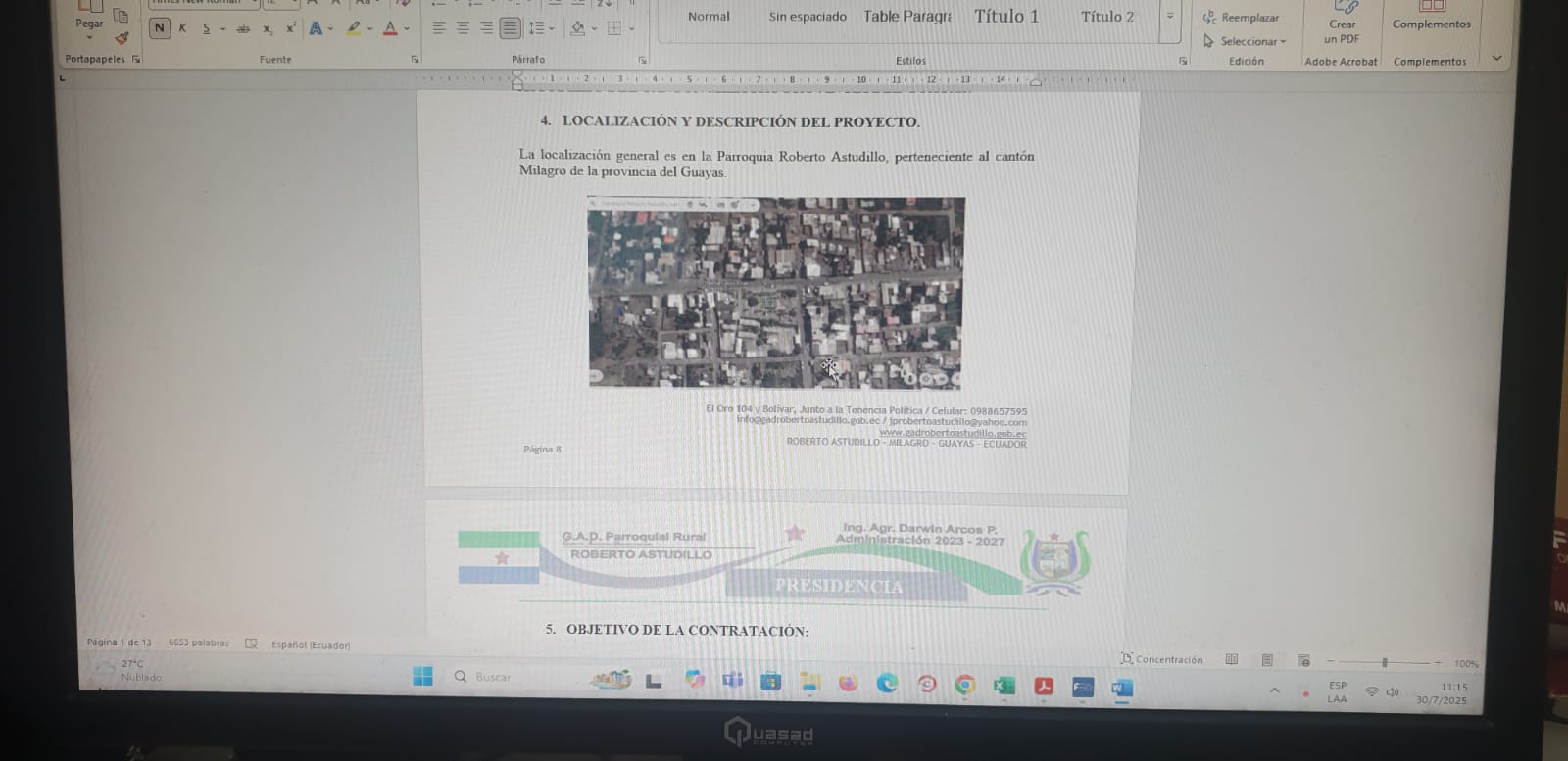This screenshot has width=1568, height=761.
Task: Apply the Título 1 style
Action: pyautogui.click(x=1006, y=17)
